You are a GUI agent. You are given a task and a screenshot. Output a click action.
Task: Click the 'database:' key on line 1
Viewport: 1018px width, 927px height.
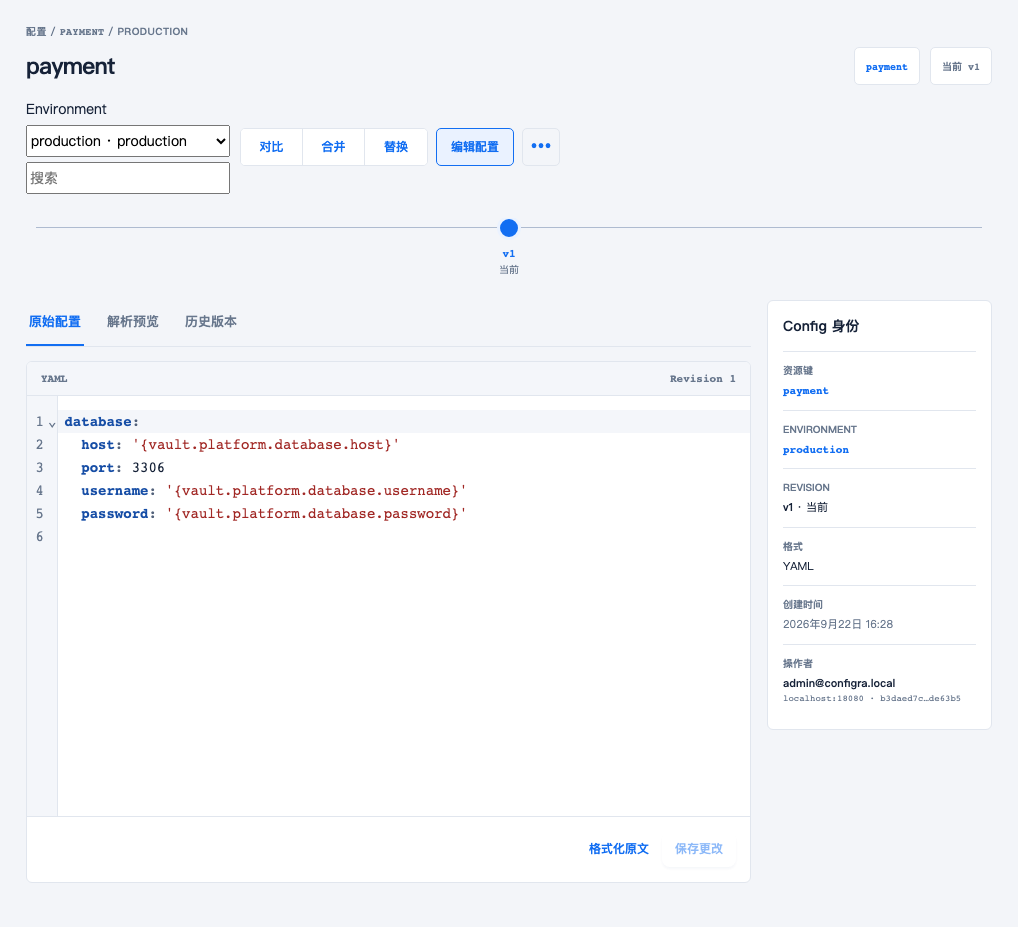click(101, 422)
